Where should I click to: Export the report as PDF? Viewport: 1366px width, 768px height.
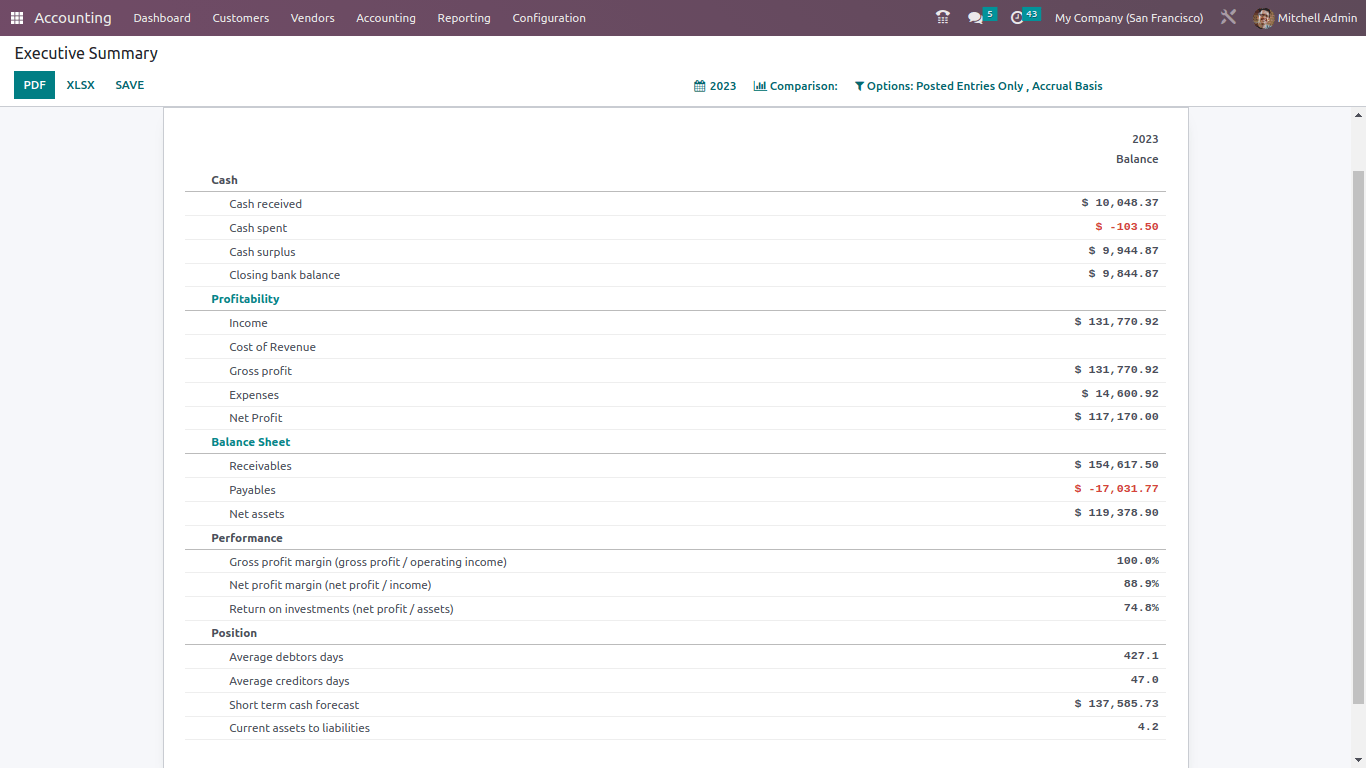tap(33, 85)
